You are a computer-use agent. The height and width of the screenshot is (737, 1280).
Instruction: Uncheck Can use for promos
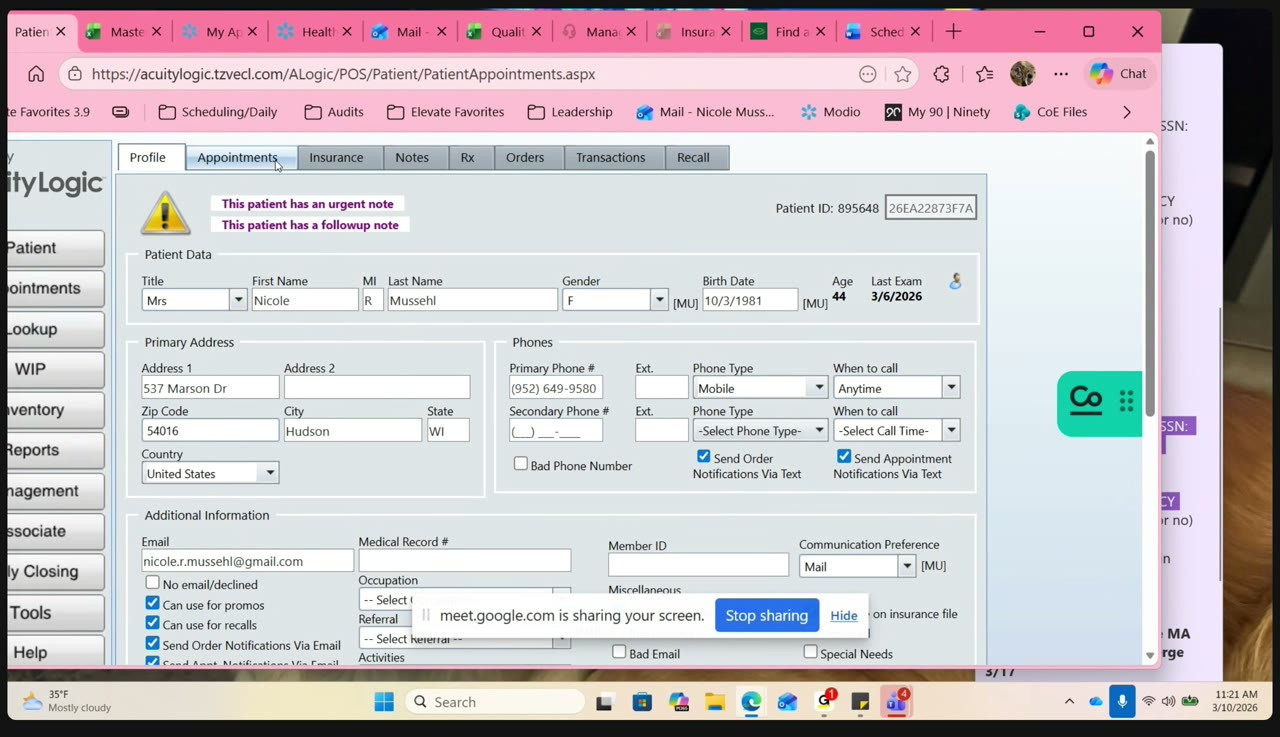pyautogui.click(x=152, y=603)
